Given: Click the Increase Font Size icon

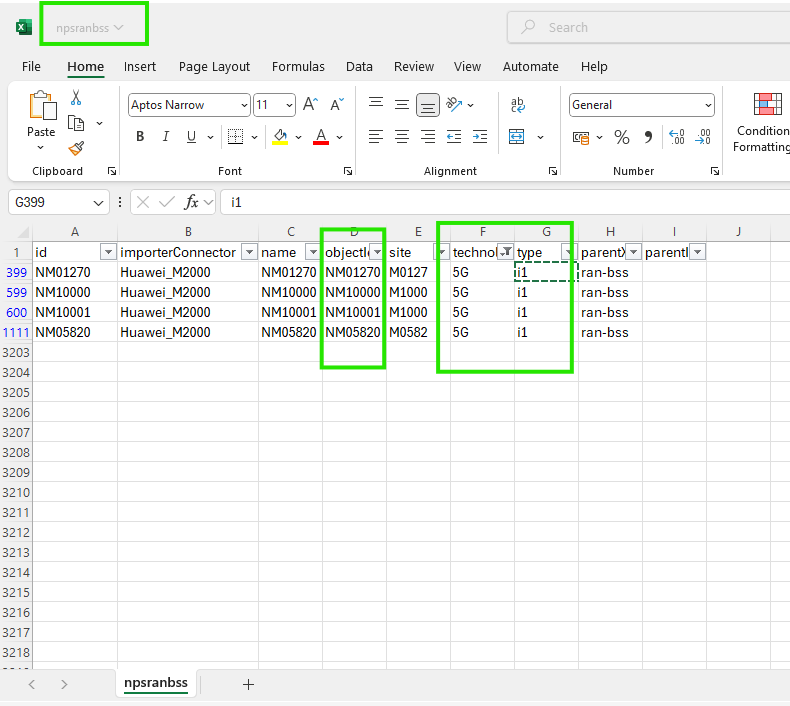Looking at the screenshot, I should [x=310, y=105].
